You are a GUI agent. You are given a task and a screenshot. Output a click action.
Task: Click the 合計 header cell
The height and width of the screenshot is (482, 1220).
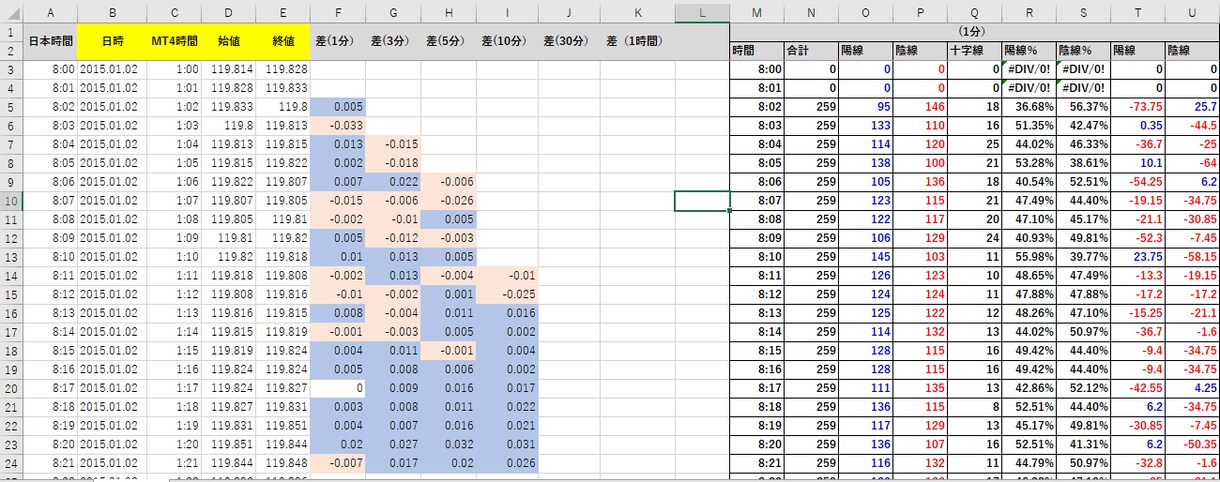(810, 50)
